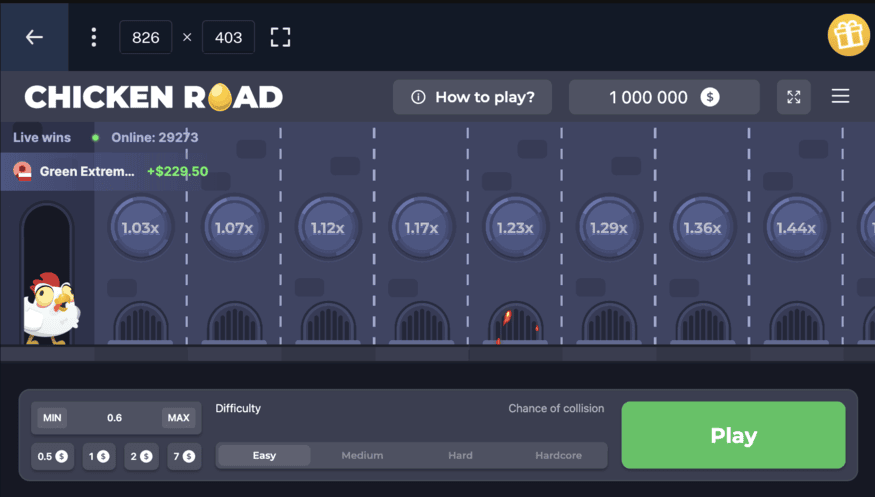Select the 1.12x multiplier manhole

pyautogui.click(x=328, y=228)
